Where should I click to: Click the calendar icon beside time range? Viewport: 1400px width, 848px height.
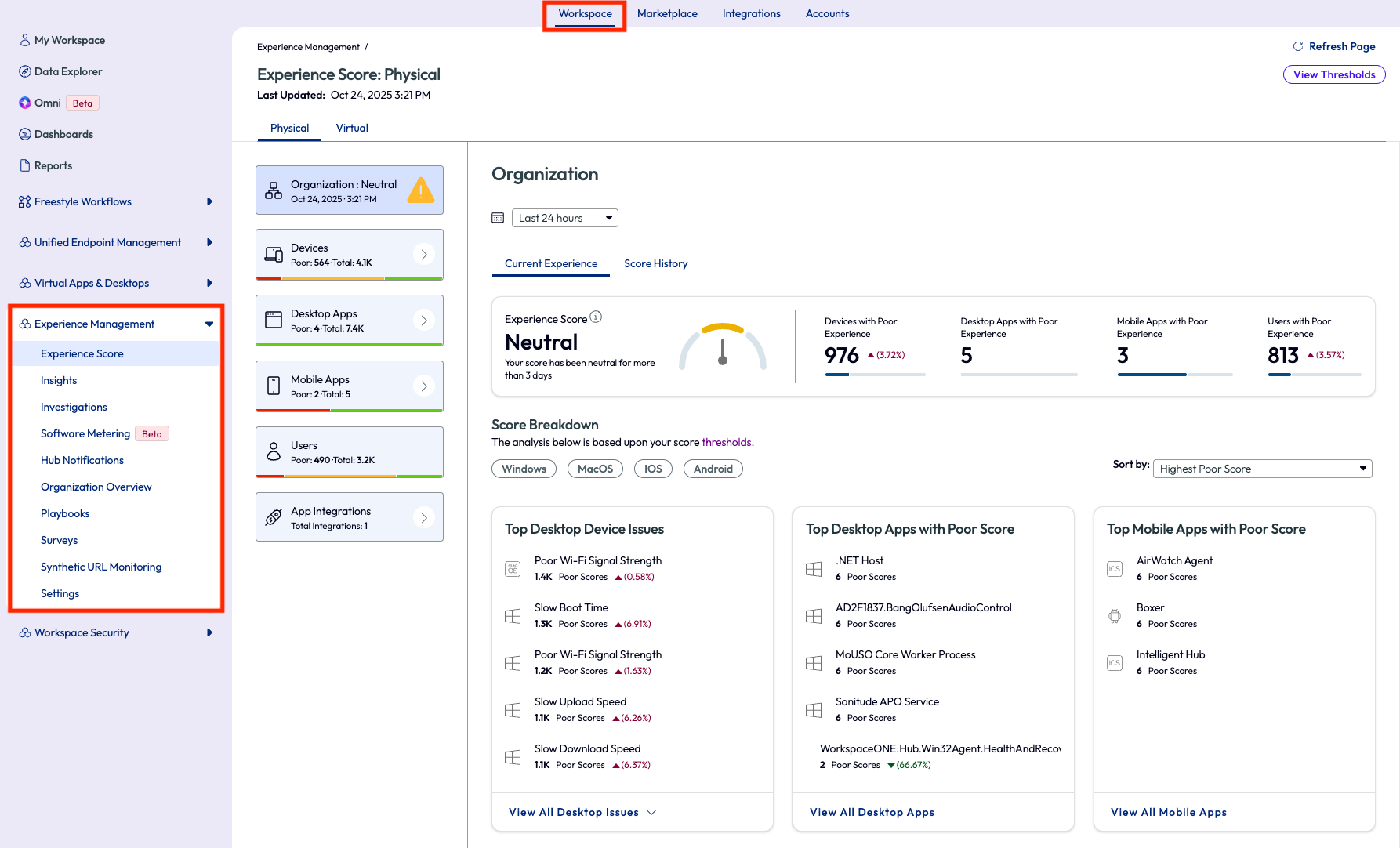498,218
